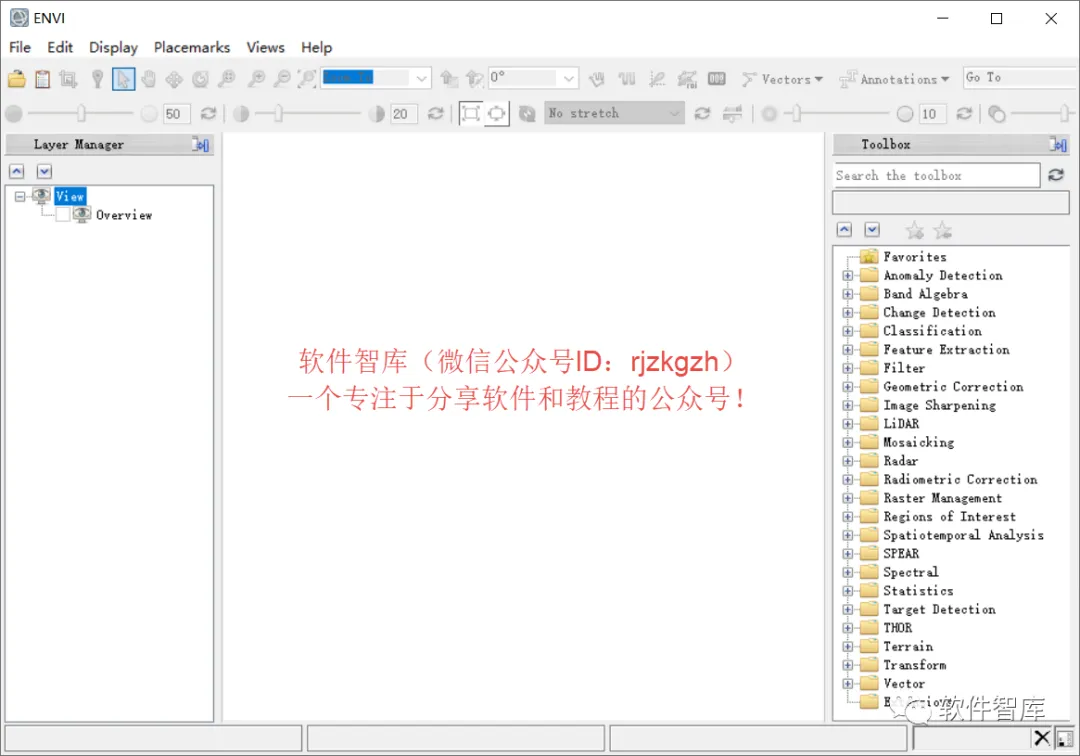This screenshot has width=1080, height=756.
Task: Expand the Radiometric Correction folder
Action: (848, 479)
